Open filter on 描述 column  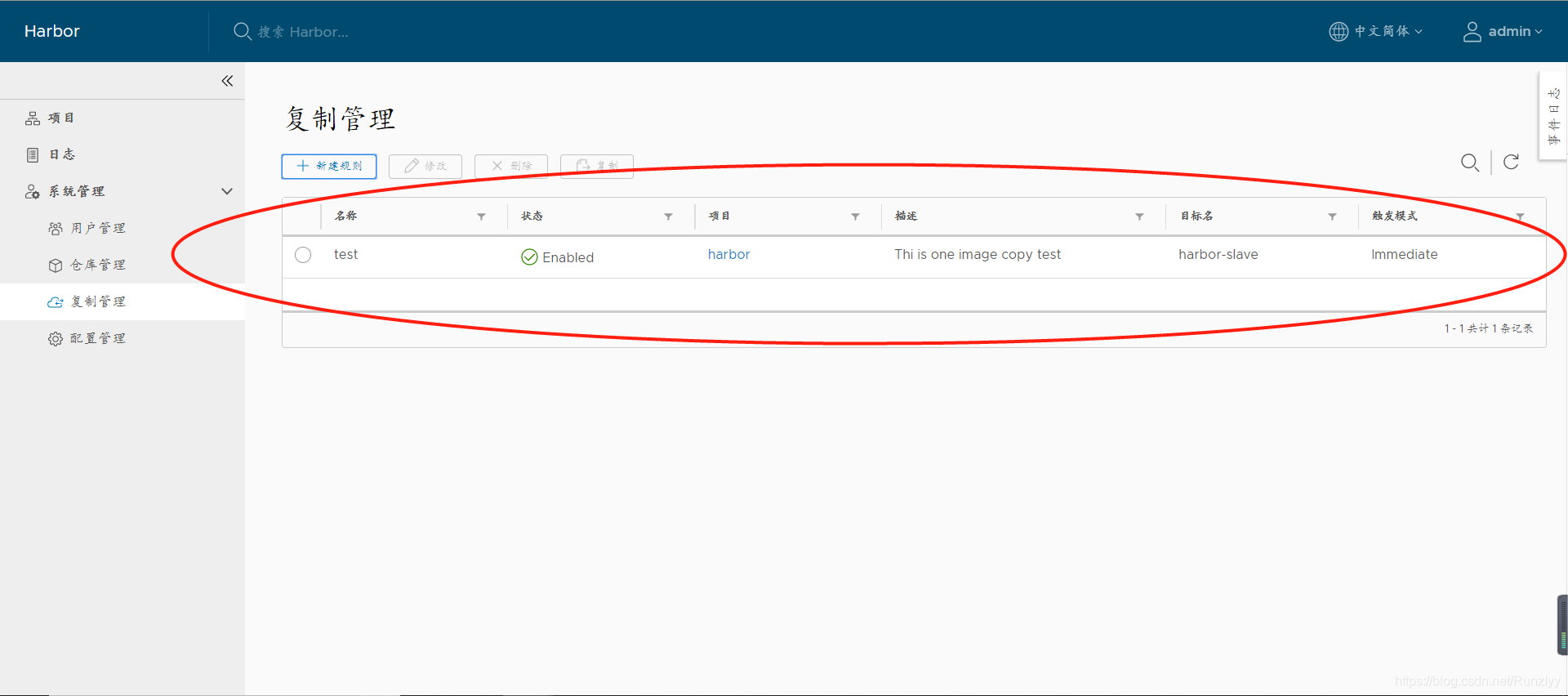tap(1140, 216)
